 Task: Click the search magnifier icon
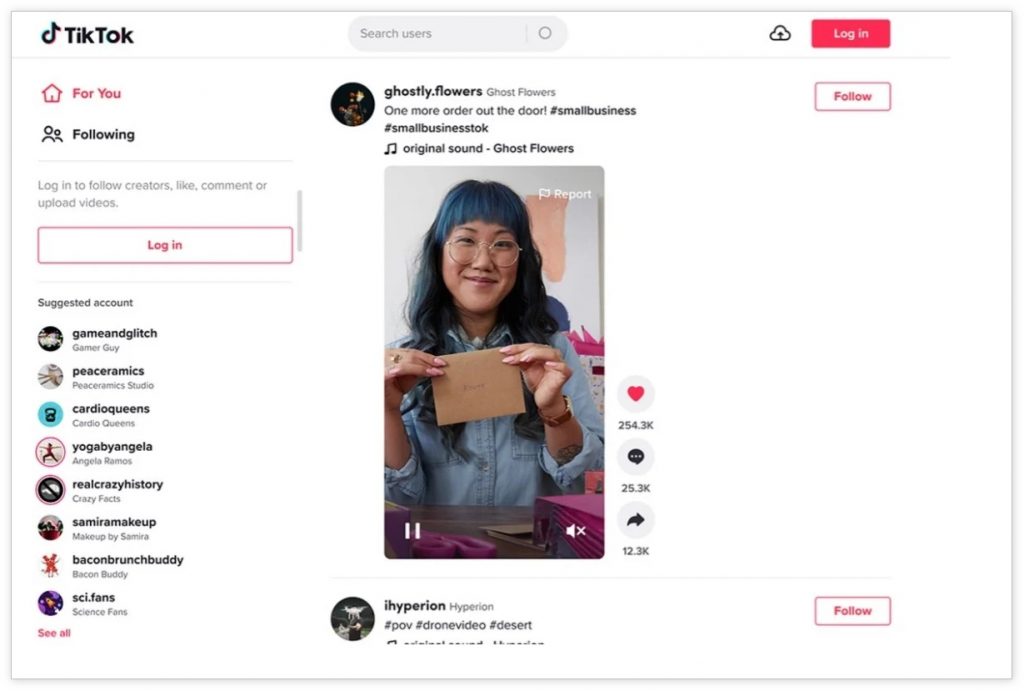pyautogui.click(x=545, y=33)
